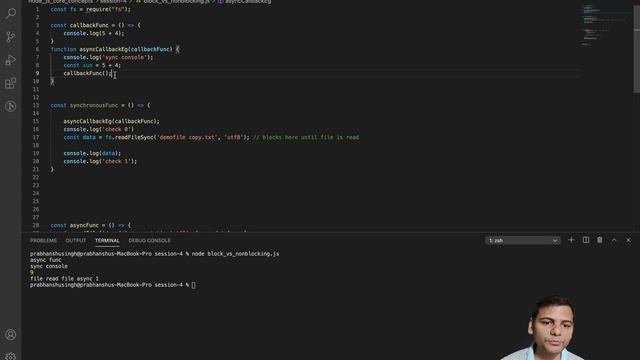Click 'sync console' string on line 7
This screenshot has height=360, width=640.
pos(124,57)
